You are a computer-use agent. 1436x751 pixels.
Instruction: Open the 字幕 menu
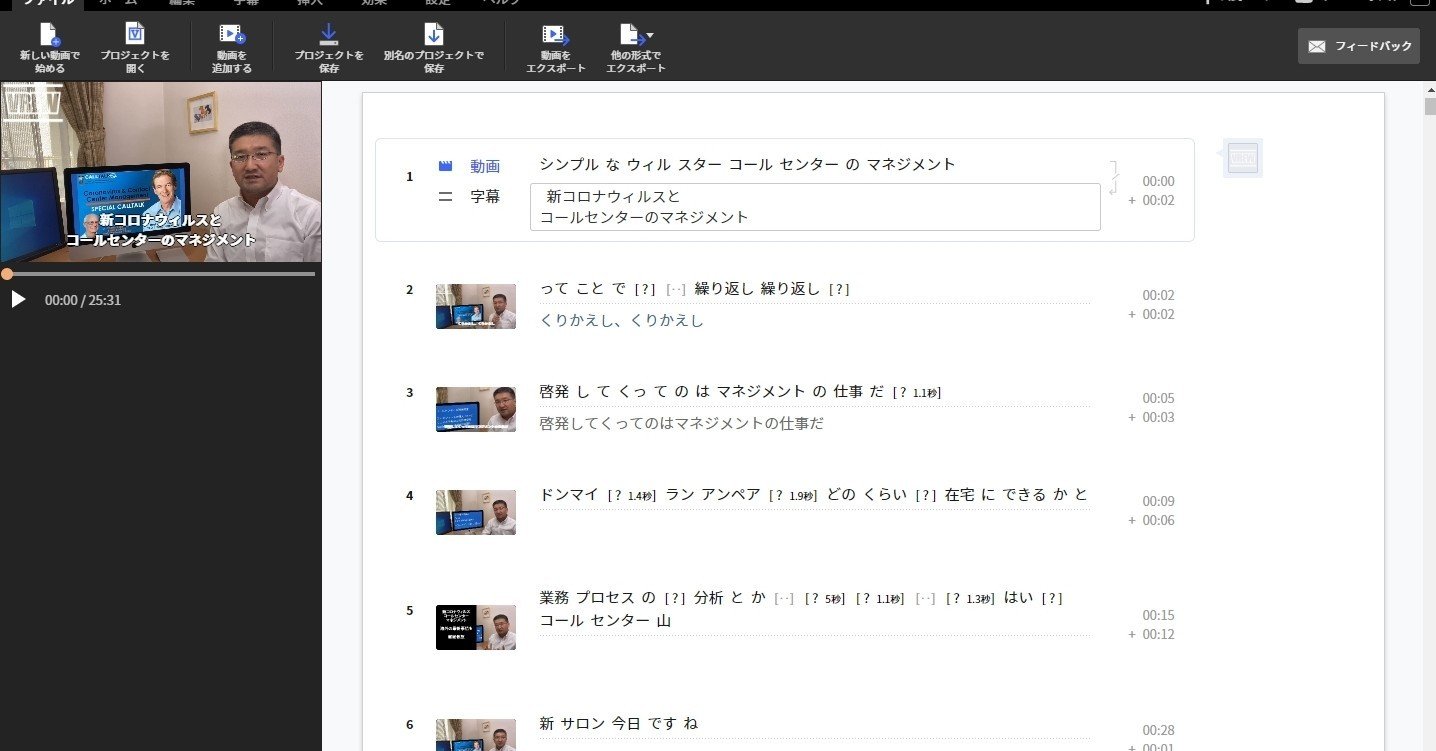(245, 4)
